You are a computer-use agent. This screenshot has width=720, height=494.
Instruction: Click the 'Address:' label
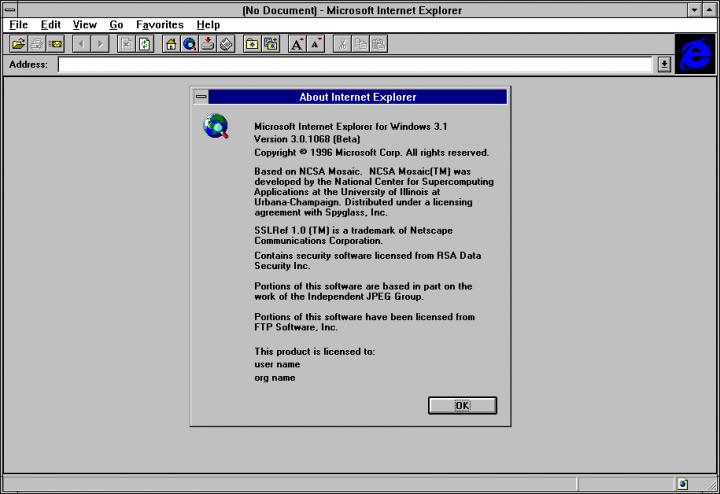point(28,64)
